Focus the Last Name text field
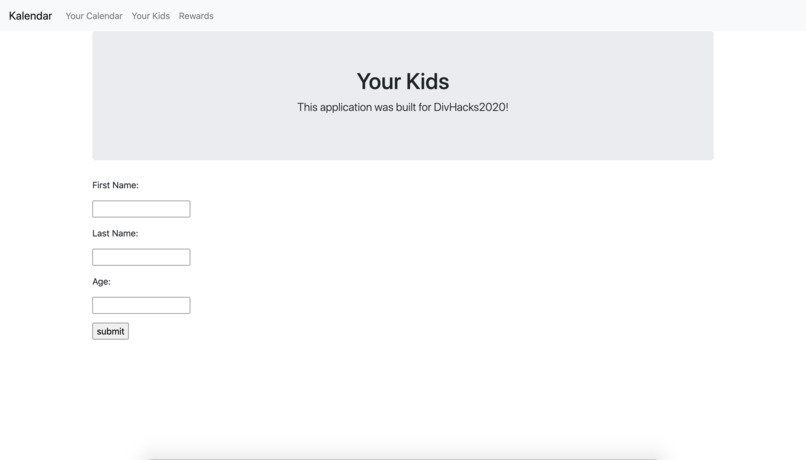The image size is (806, 460). point(141,257)
